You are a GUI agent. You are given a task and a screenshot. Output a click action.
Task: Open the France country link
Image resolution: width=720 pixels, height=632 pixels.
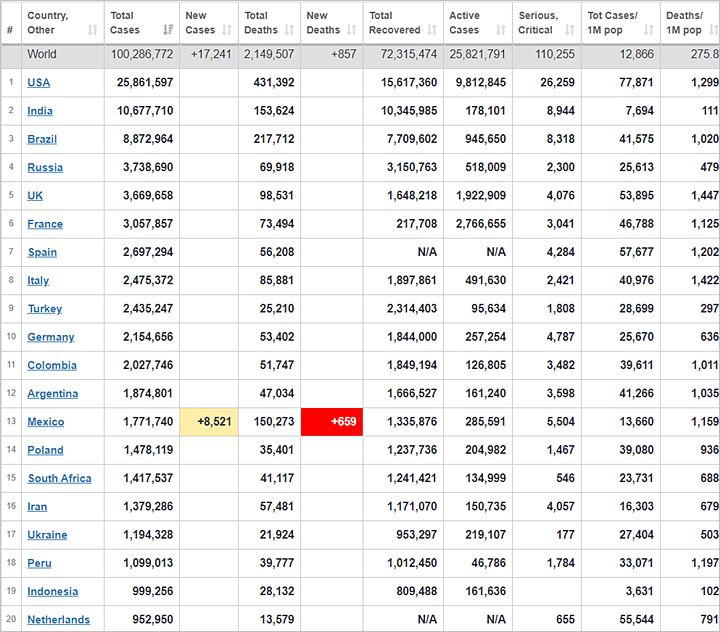click(45, 224)
